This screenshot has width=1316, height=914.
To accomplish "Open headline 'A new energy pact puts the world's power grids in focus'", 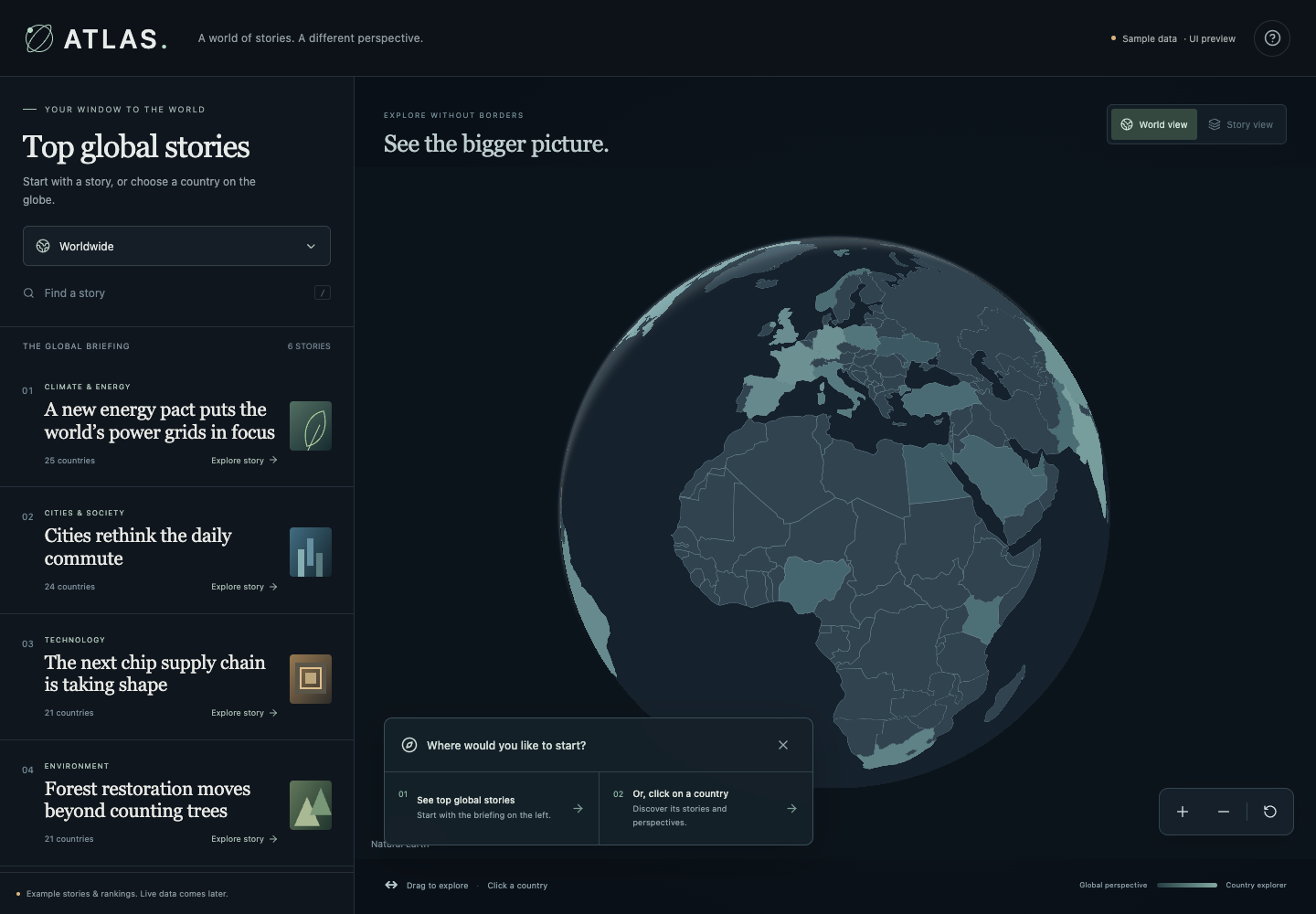I will click(160, 420).
